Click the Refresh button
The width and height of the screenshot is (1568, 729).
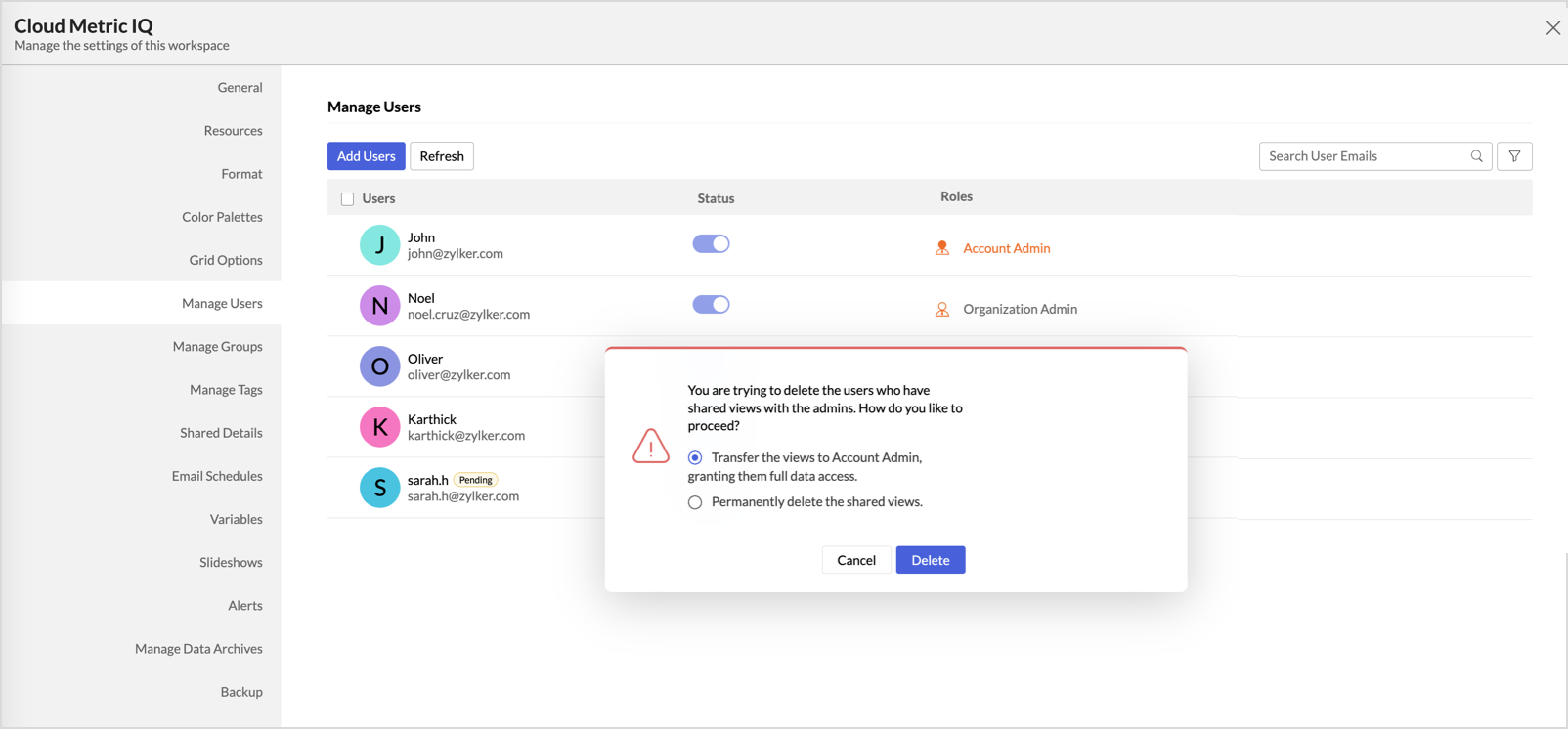tap(442, 156)
